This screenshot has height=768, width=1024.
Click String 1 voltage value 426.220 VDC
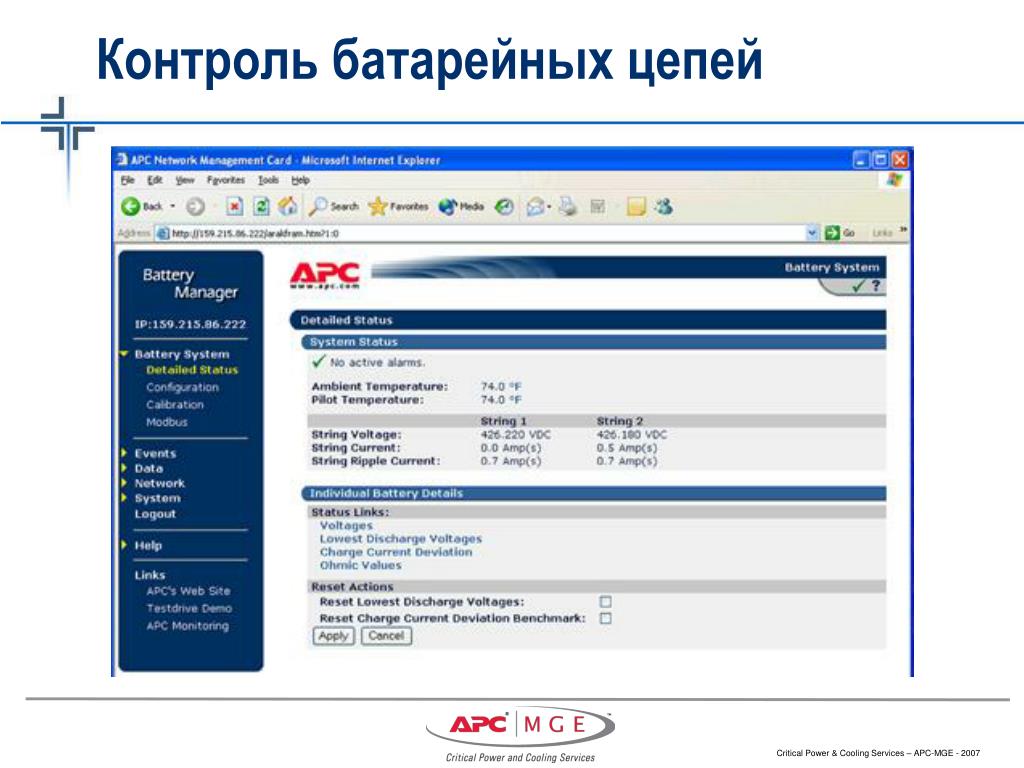(x=515, y=434)
